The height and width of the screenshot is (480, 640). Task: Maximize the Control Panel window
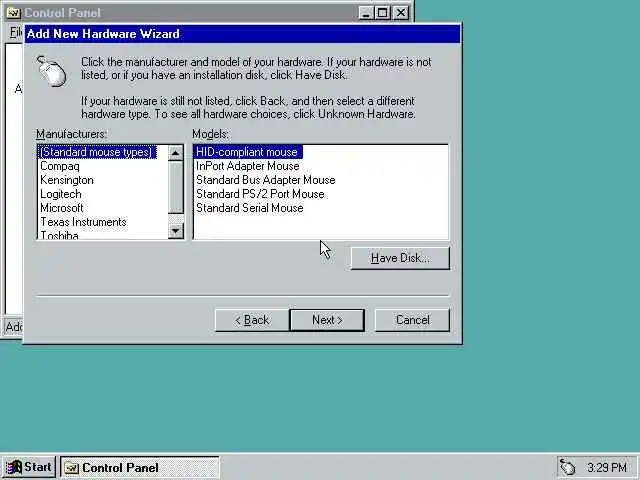[x=382, y=13]
